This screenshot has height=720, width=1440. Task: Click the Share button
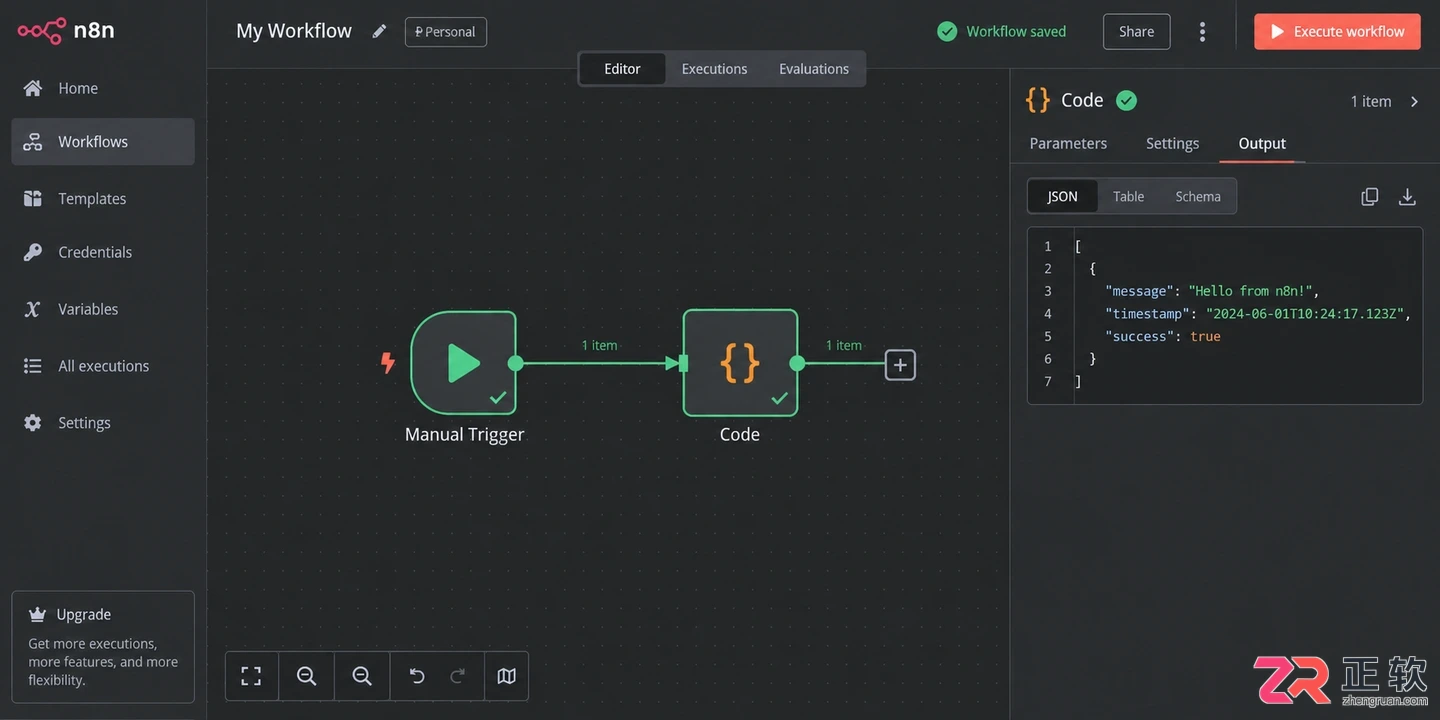click(x=1136, y=32)
